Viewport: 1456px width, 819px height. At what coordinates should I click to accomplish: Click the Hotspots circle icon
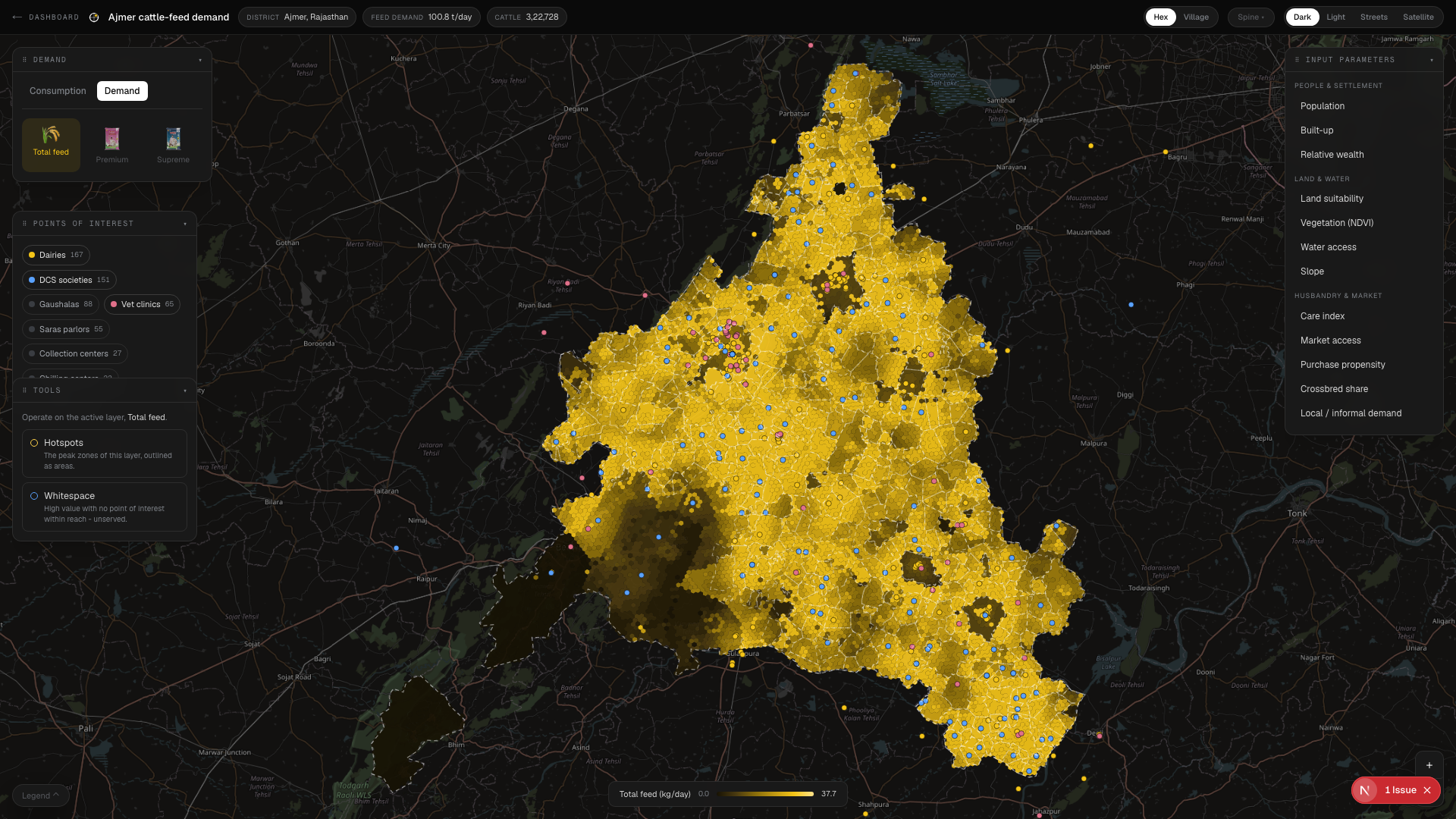(x=34, y=443)
